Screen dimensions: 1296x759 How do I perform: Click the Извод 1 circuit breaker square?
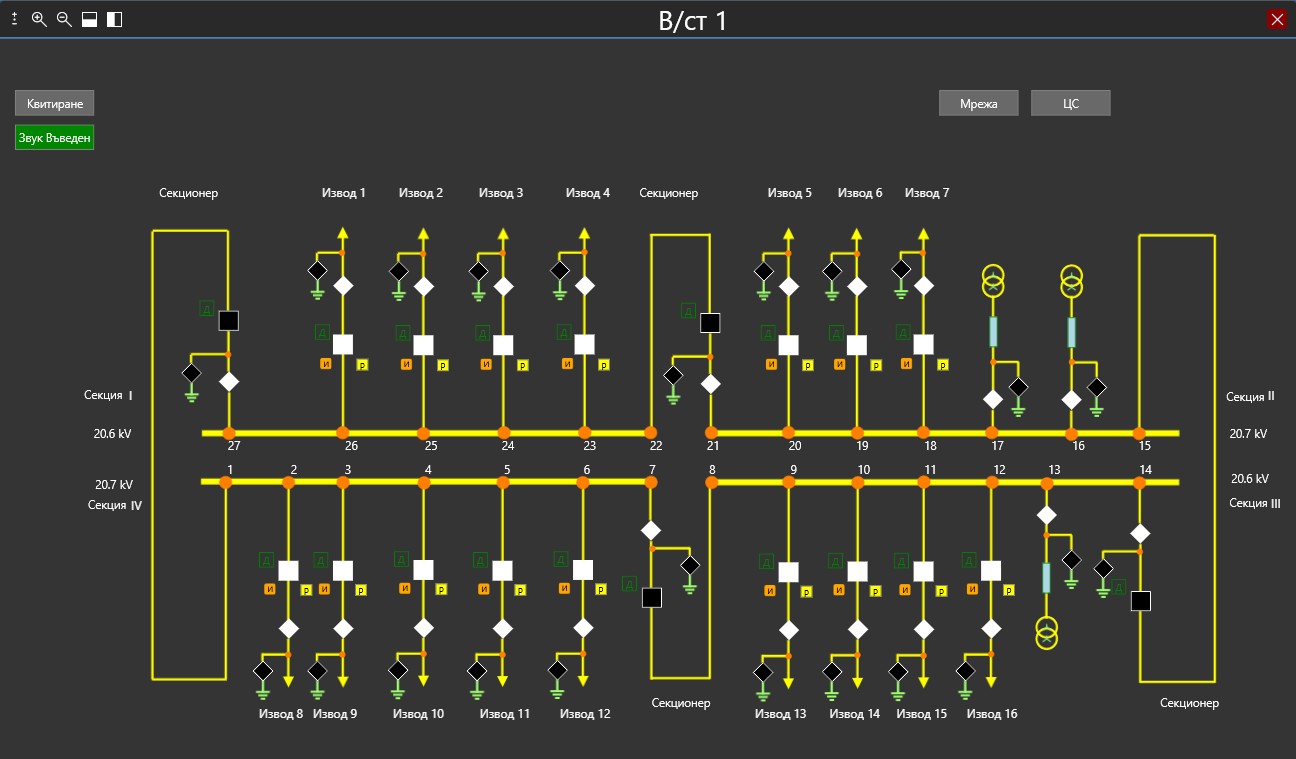click(343, 344)
